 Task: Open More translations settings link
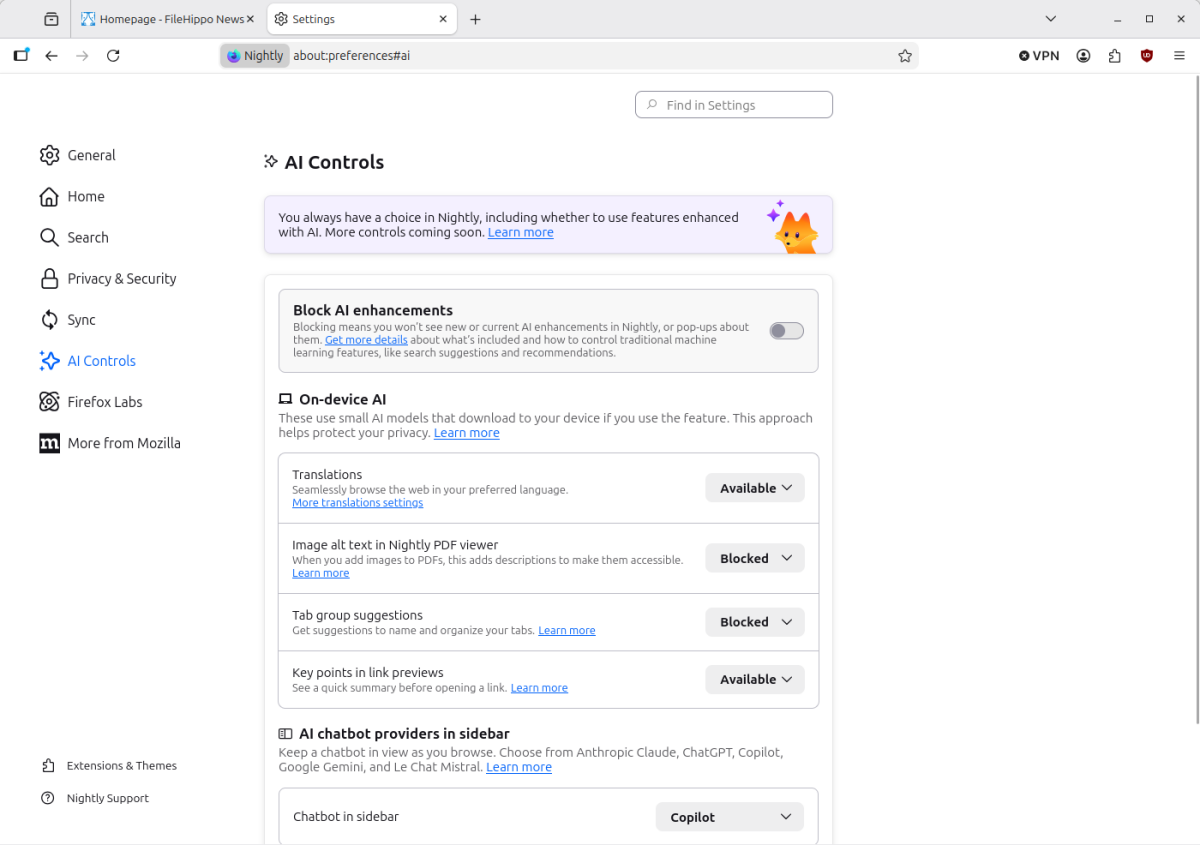point(357,502)
